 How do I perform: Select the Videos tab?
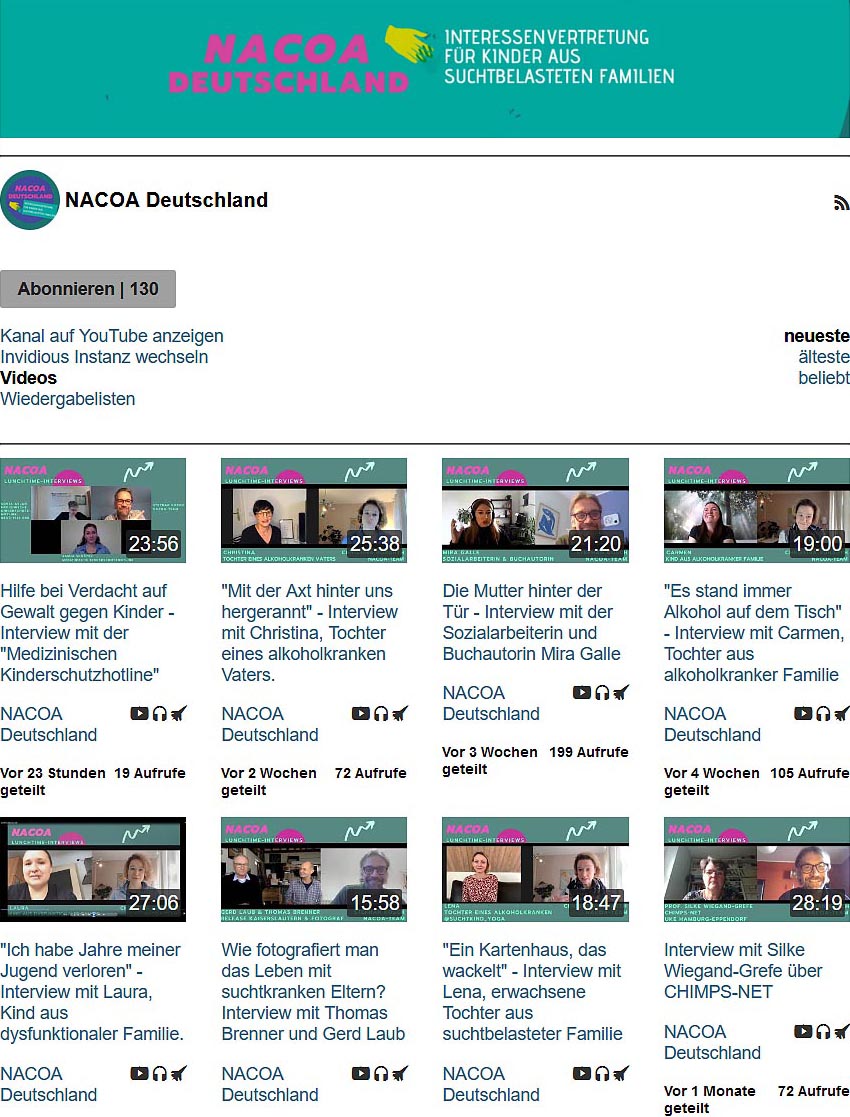point(28,378)
